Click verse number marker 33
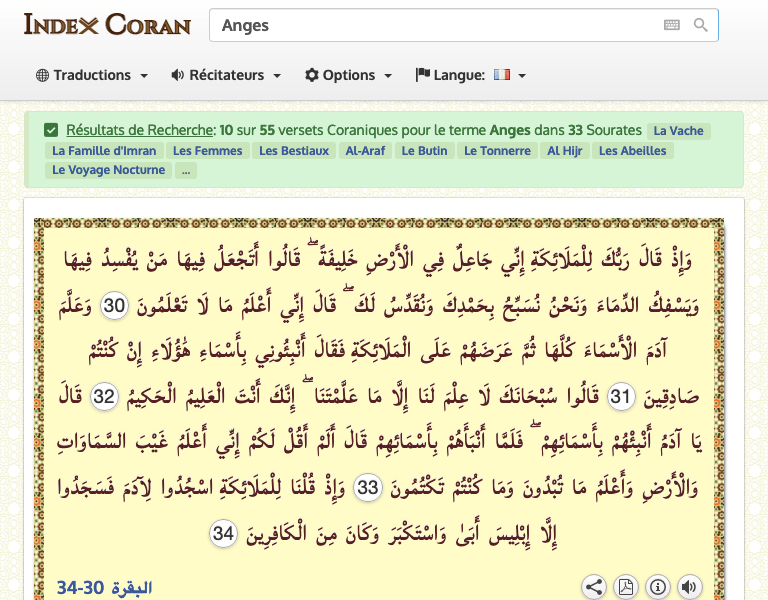This screenshot has height=600, width=768. [368, 487]
